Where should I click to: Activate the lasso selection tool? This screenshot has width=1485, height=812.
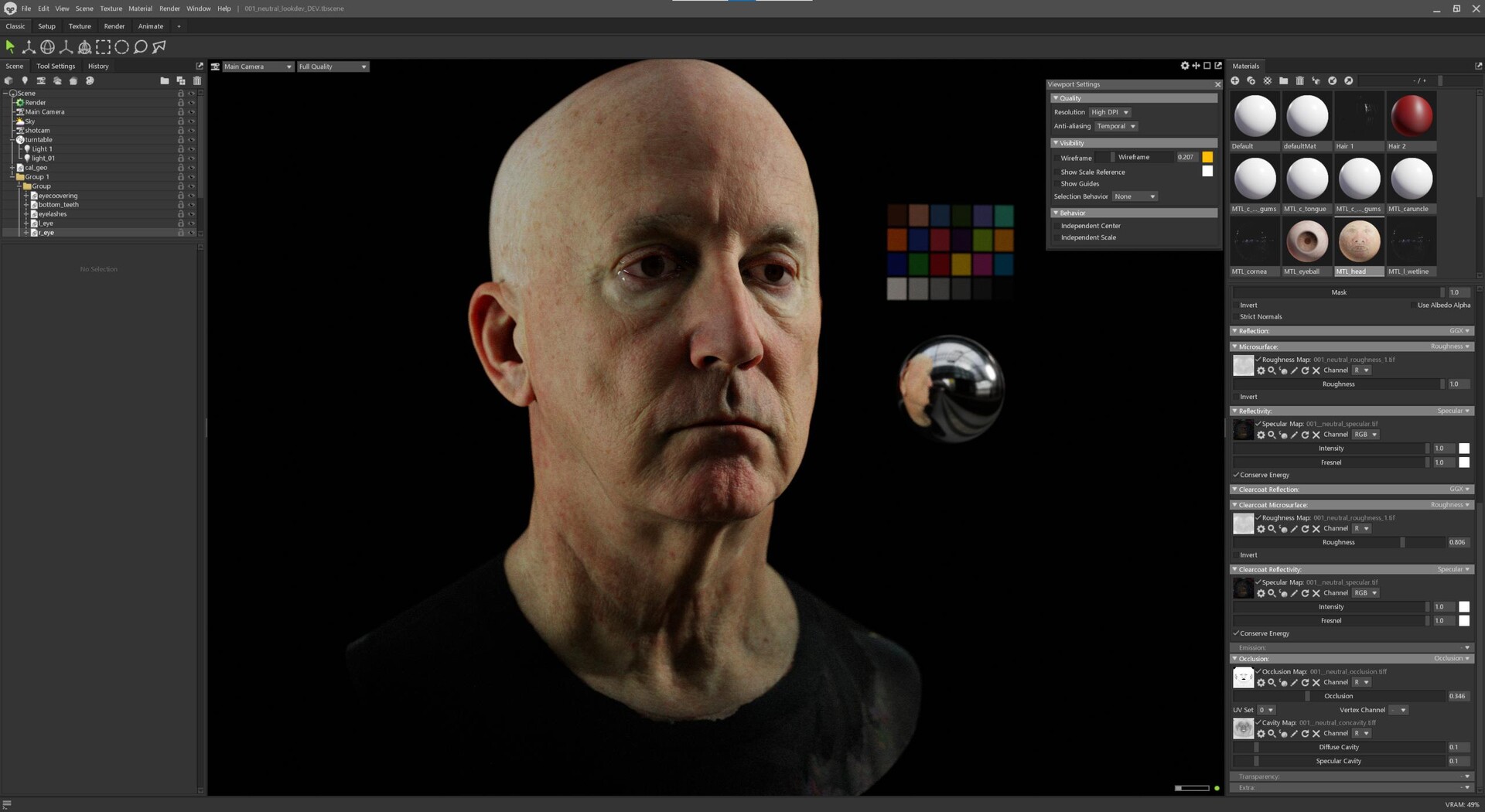[140, 46]
